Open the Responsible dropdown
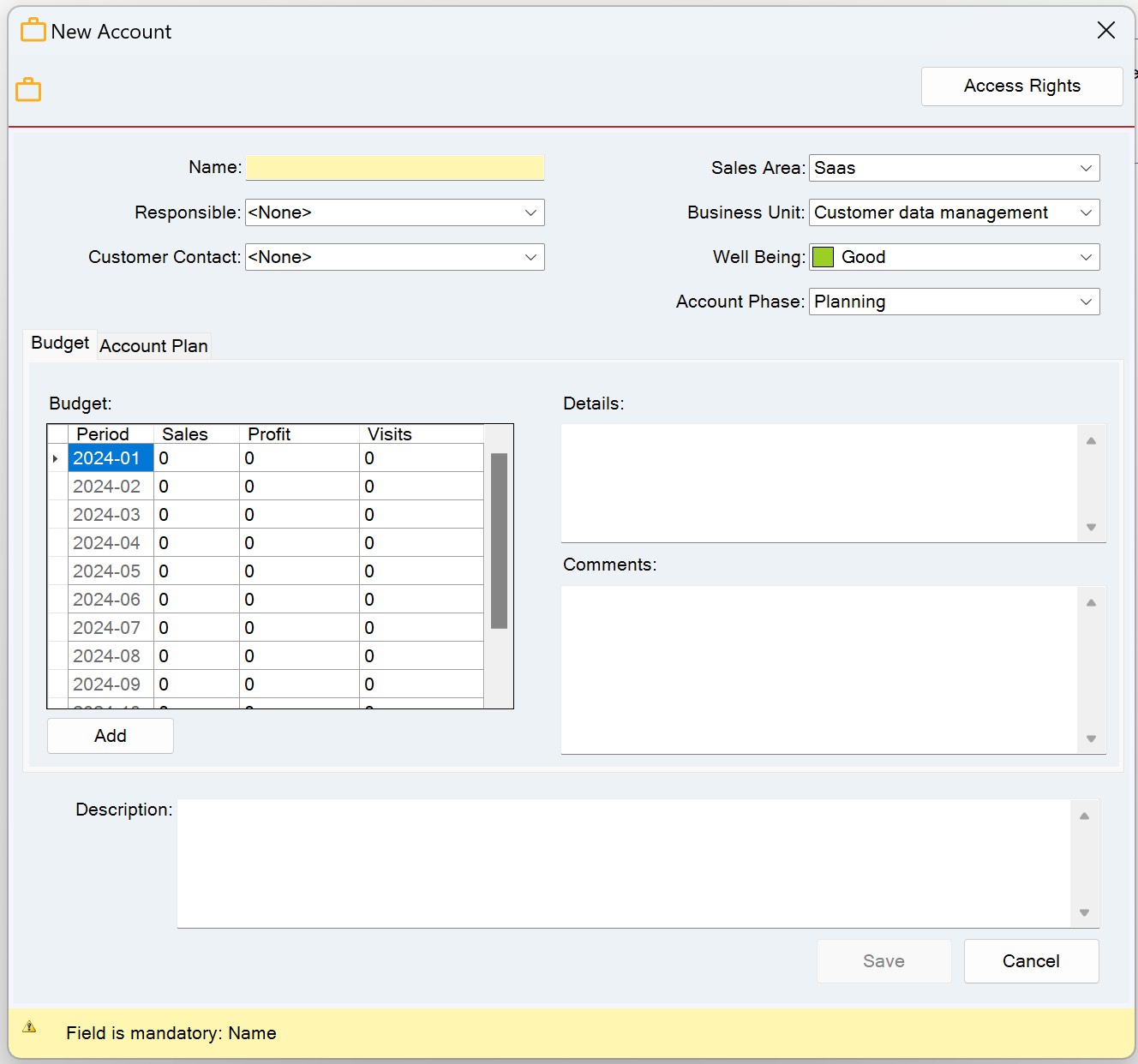 (395, 212)
